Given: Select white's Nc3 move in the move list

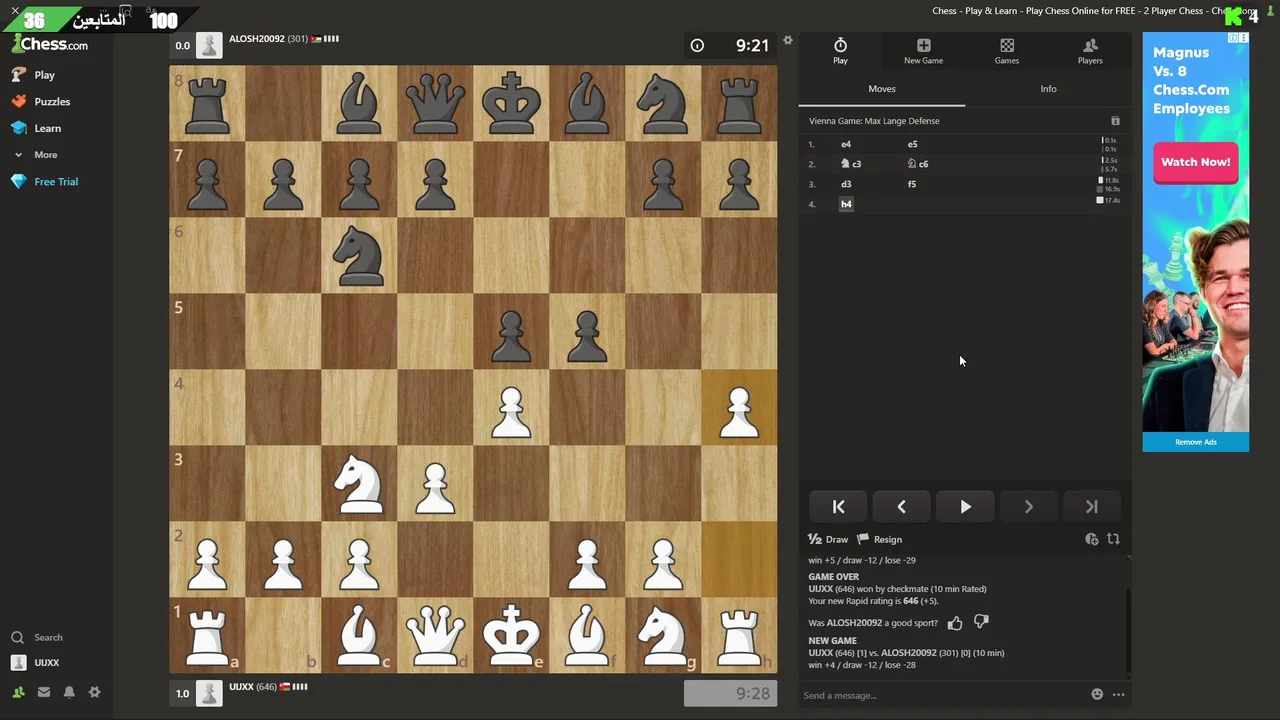Looking at the screenshot, I should [851, 164].
